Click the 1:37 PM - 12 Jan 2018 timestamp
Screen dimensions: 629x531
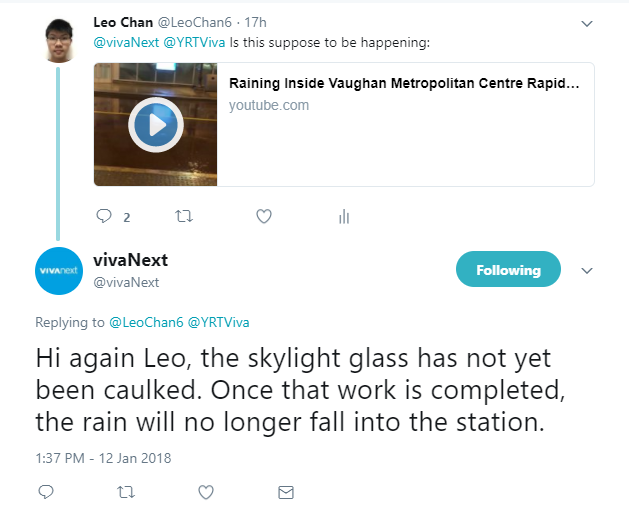click(x=103, y=458)
